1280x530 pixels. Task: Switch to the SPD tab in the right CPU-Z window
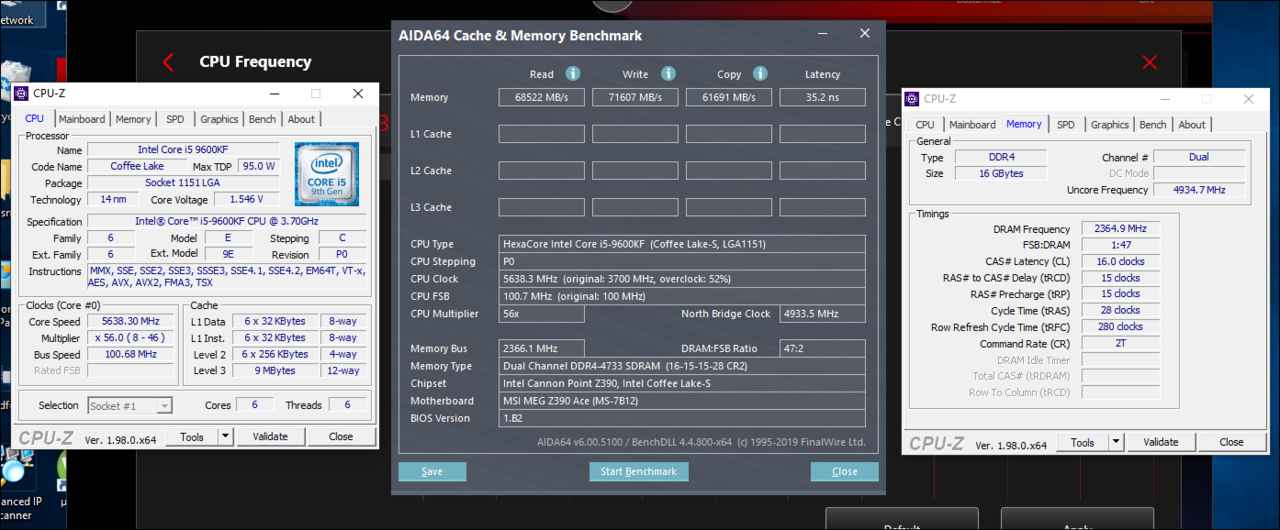1066,125
